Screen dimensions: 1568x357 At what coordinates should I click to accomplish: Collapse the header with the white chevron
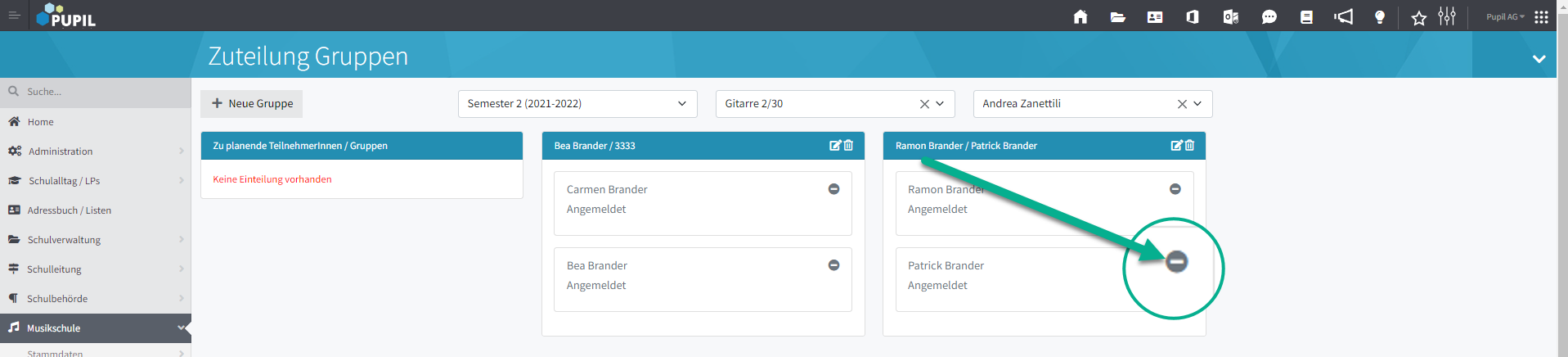pyautogui.click(x=1539, y=59)
